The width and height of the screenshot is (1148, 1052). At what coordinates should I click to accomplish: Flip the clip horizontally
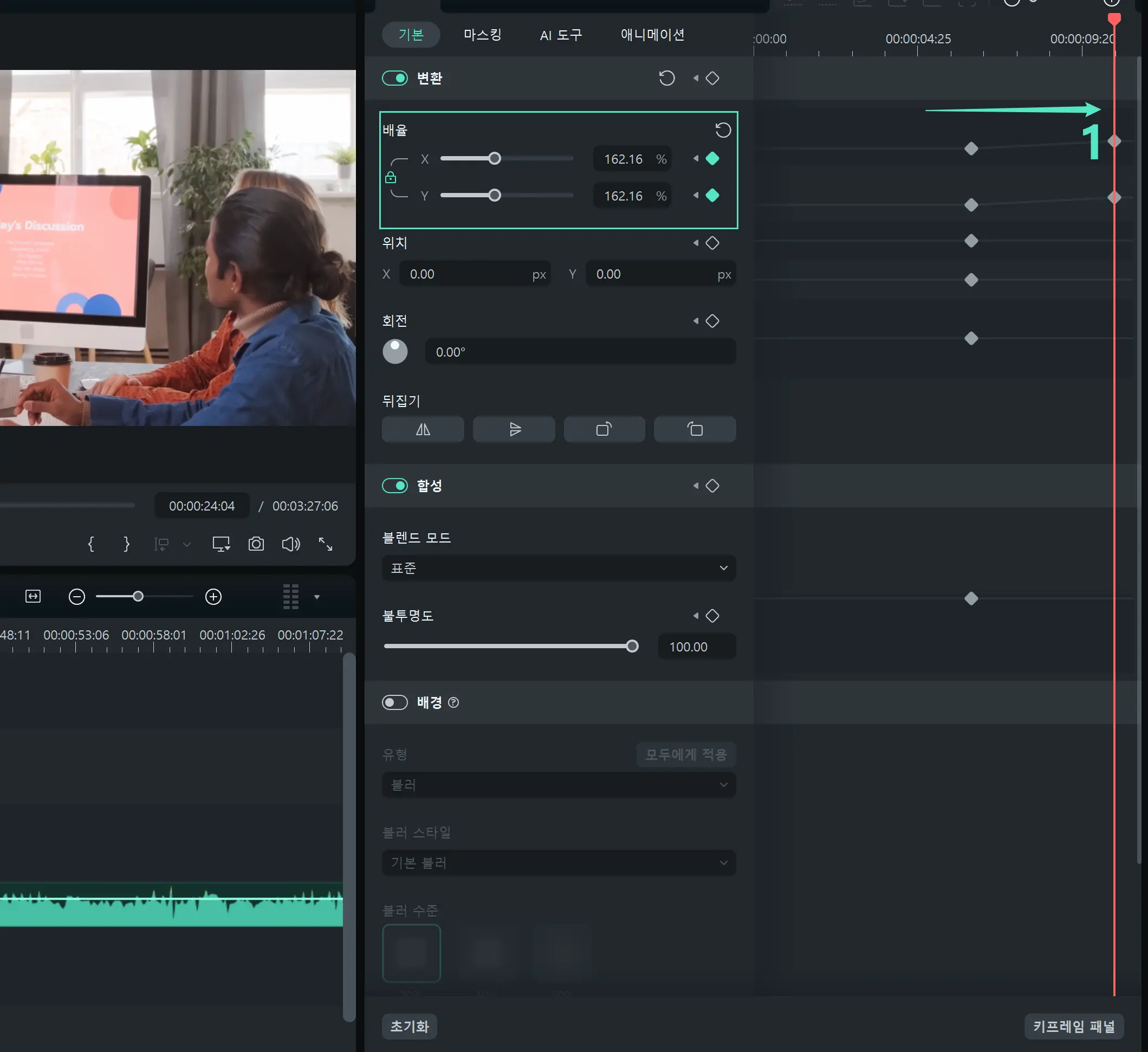pyautogui.click(x=423, y=429)
